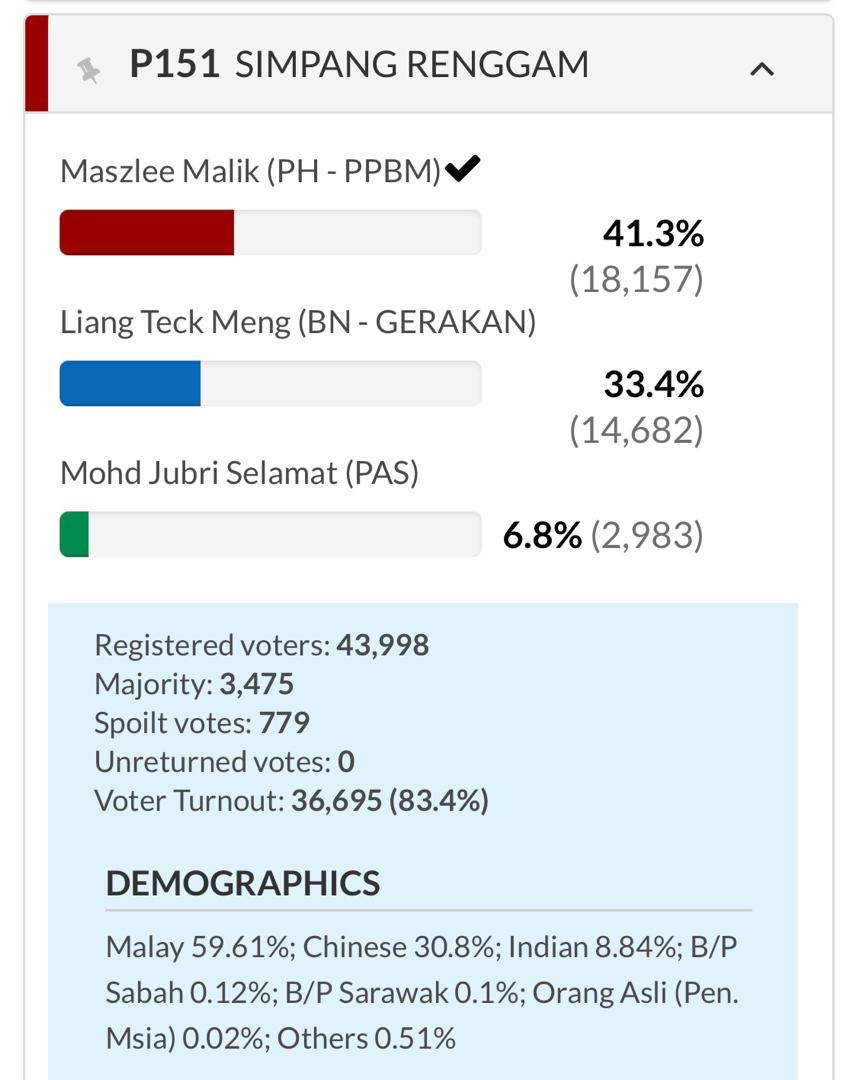Screen dimensions: 853x1080
Task: Click the Registered voters 43,998 line
Action: coord(261,645)
